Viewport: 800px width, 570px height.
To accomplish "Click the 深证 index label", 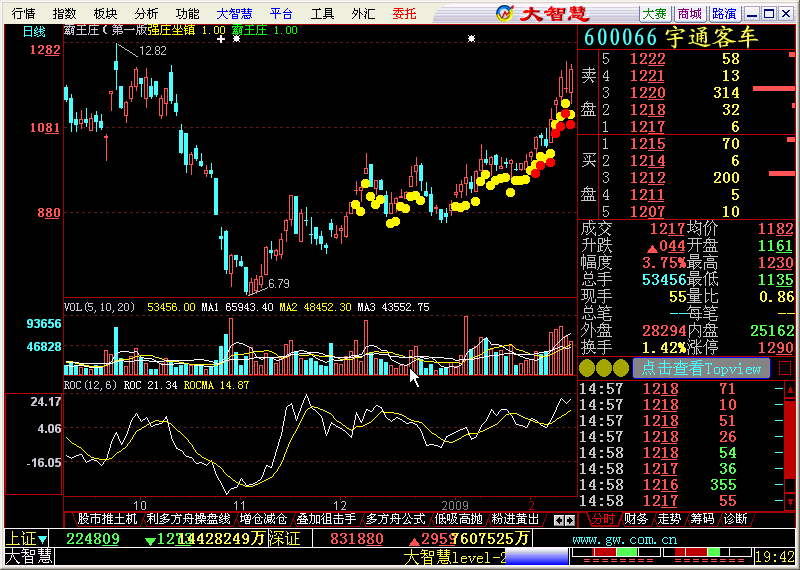I will tap(284, 538).
